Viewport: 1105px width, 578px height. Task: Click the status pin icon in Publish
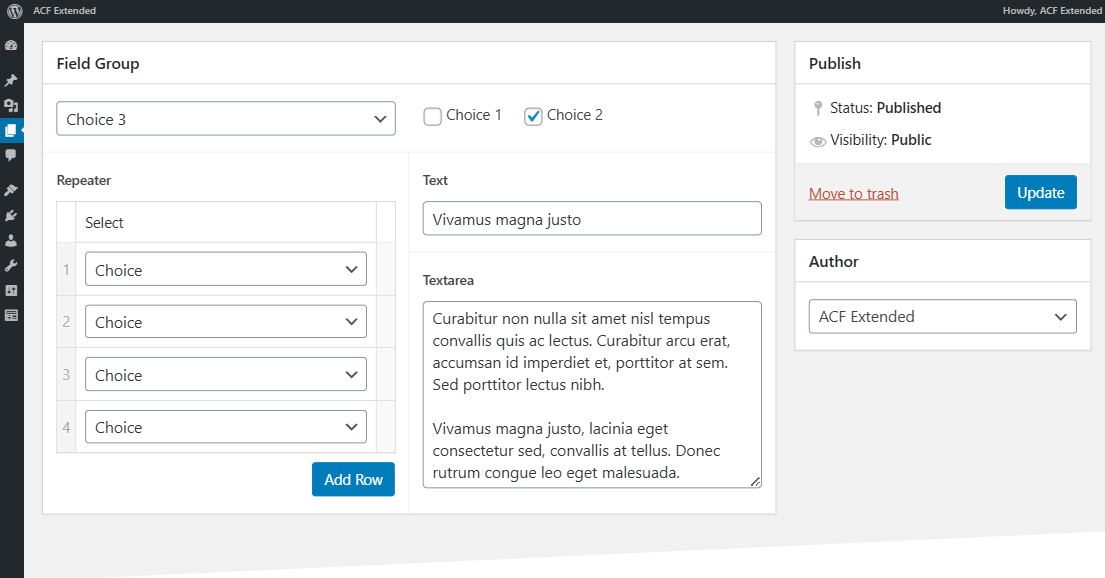pyautogui.click(x=817, y=108)
